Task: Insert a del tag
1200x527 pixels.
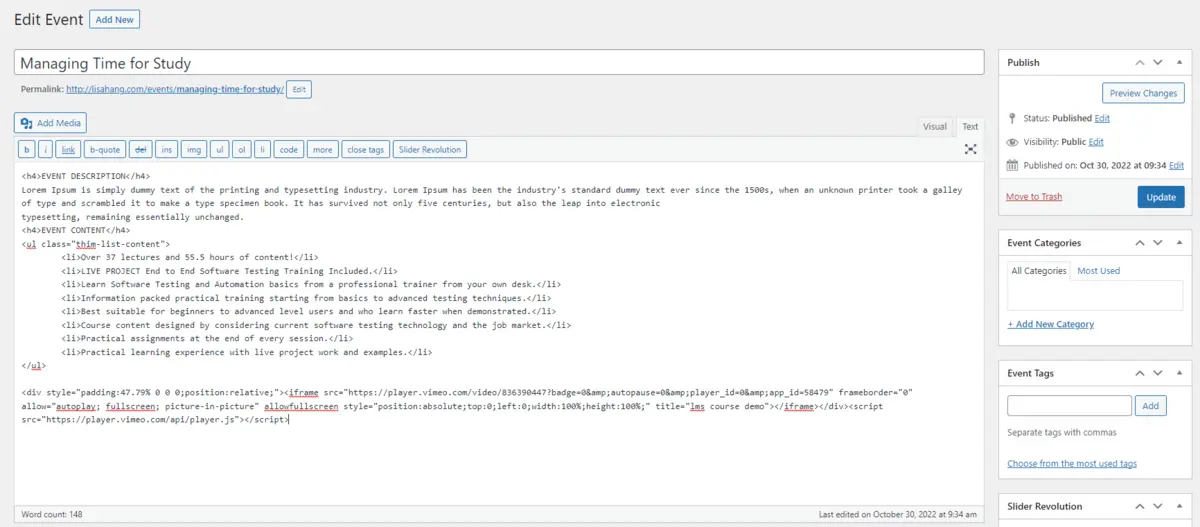Action: [141, 149]
